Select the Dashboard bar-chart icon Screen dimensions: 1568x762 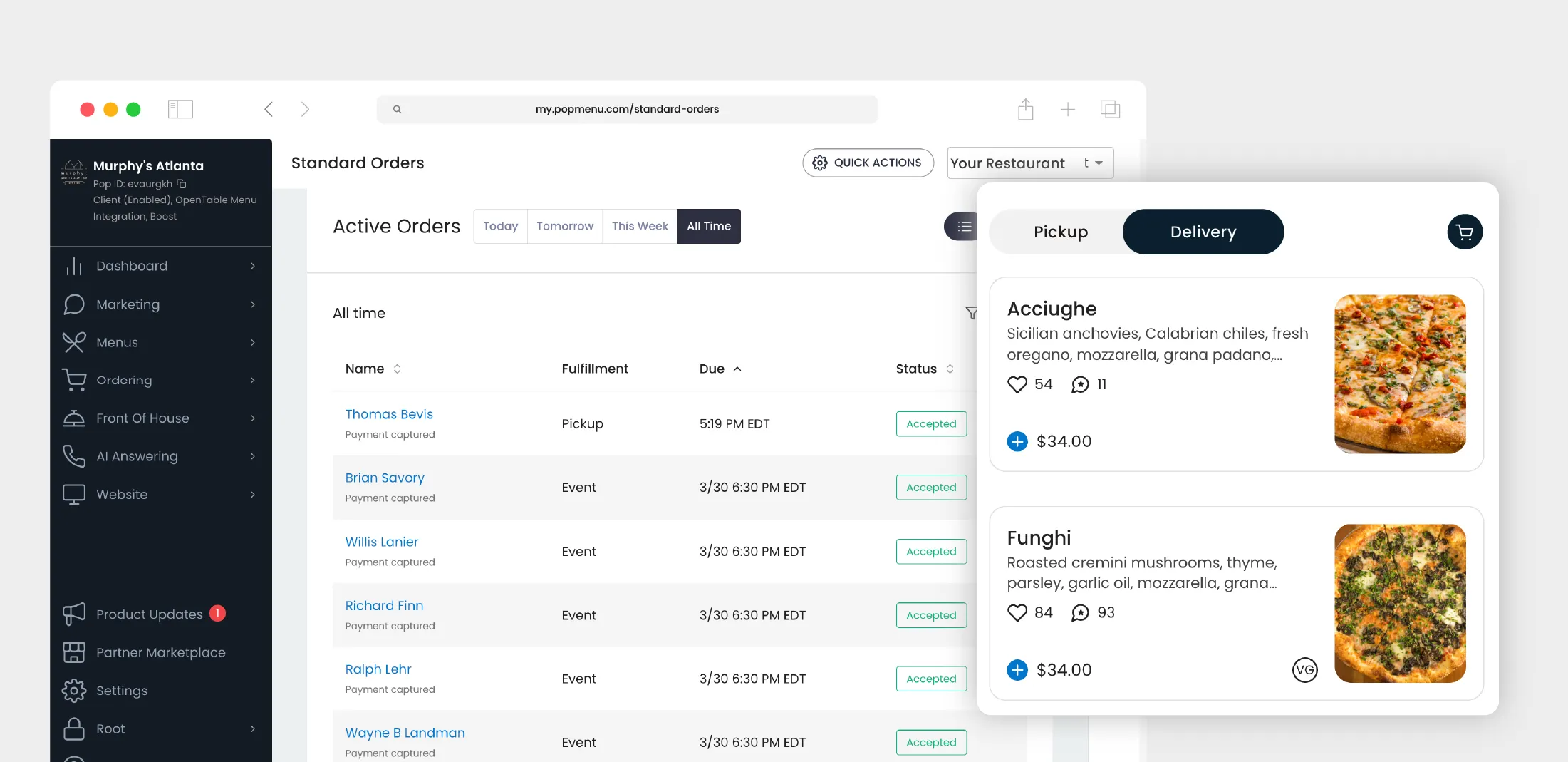point(74,266)
